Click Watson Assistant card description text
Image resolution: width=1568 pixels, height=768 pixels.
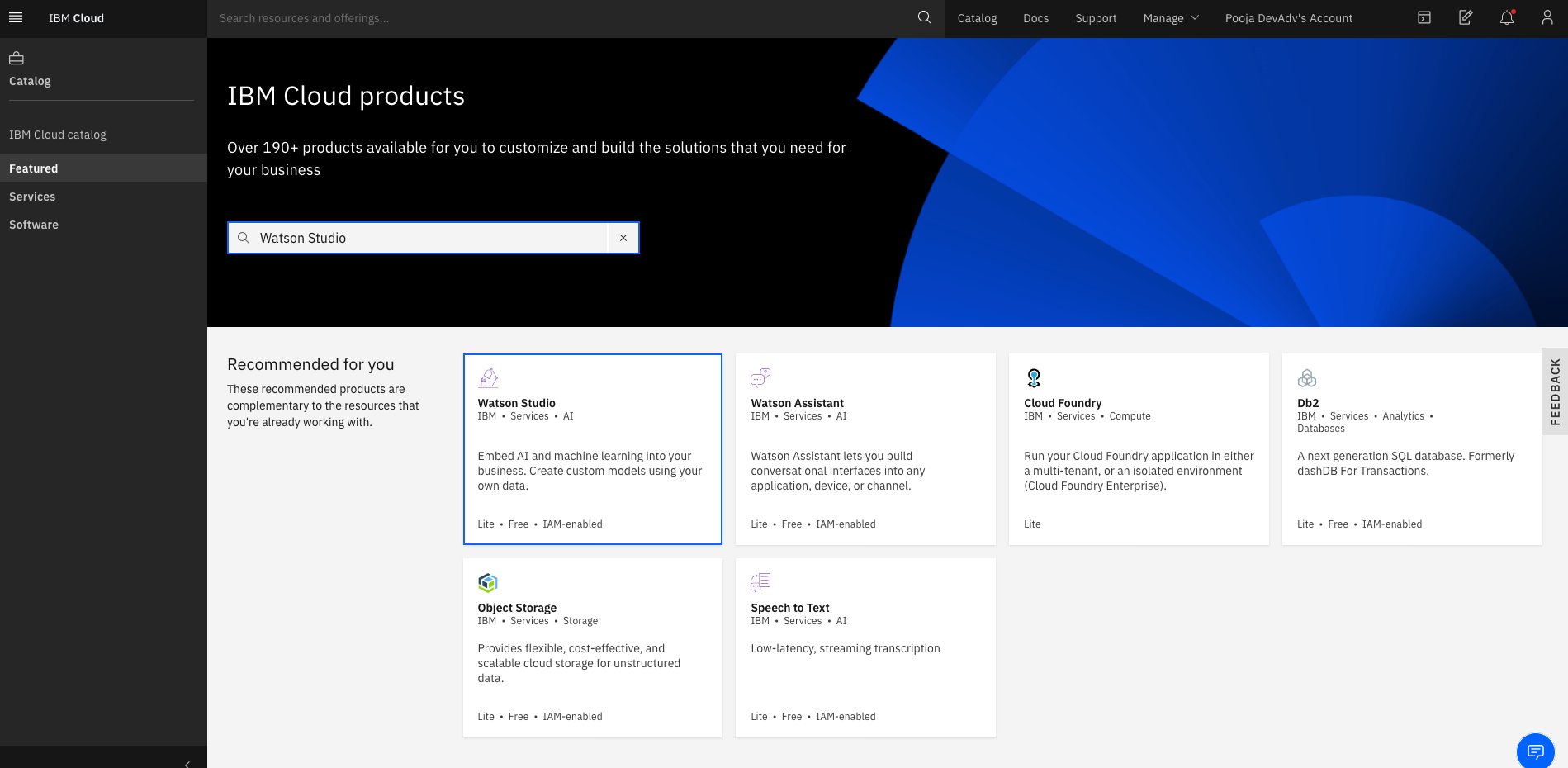837,471
